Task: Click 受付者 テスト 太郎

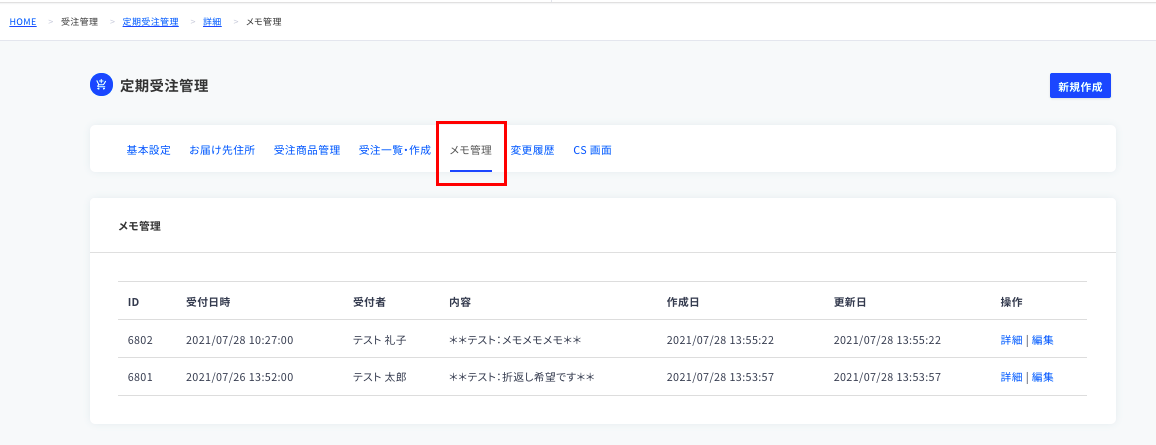Action: click(x=380, y=377)
